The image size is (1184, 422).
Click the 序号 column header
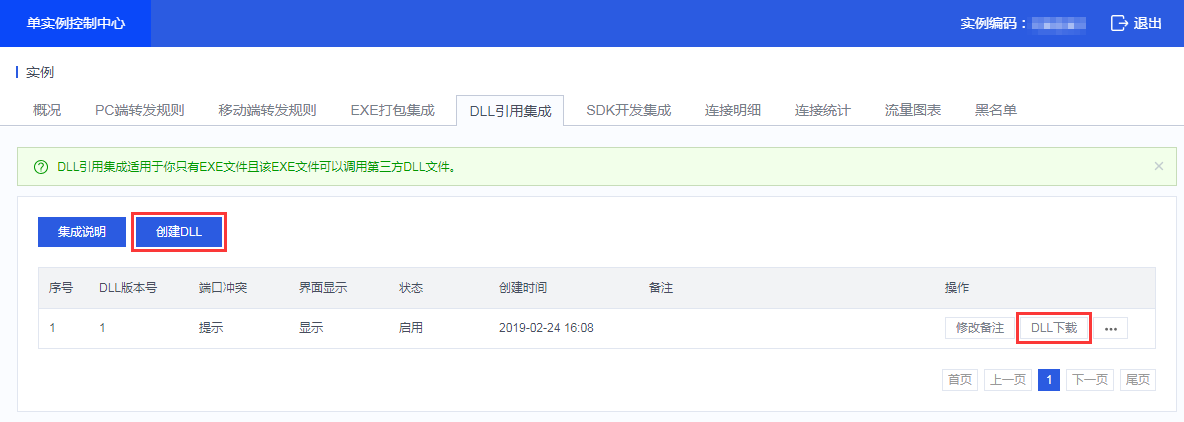(61, 288)
